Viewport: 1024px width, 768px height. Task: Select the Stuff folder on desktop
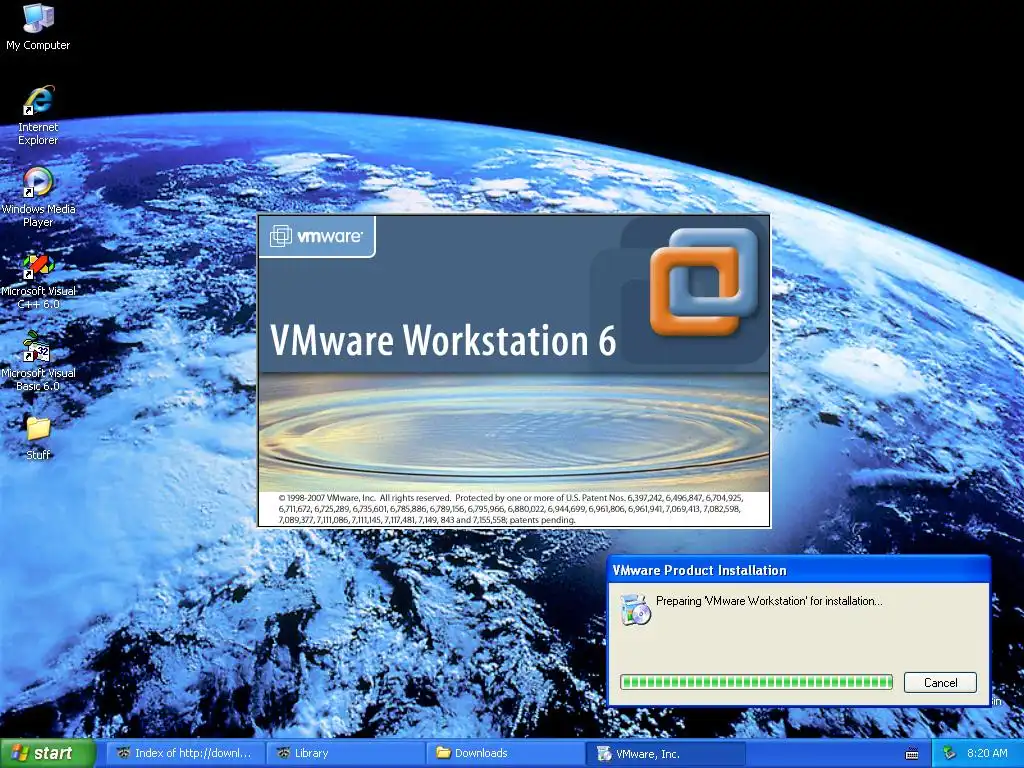pos(38,436)
